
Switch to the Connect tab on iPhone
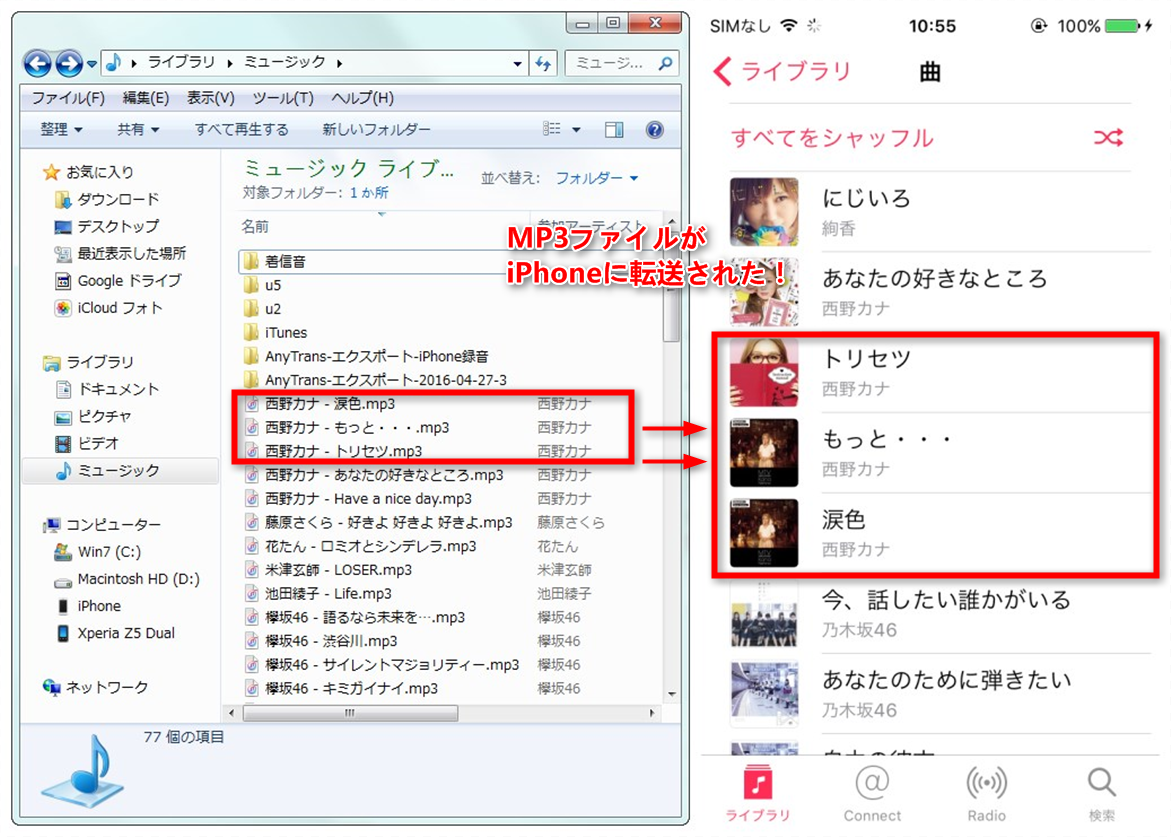872,794
